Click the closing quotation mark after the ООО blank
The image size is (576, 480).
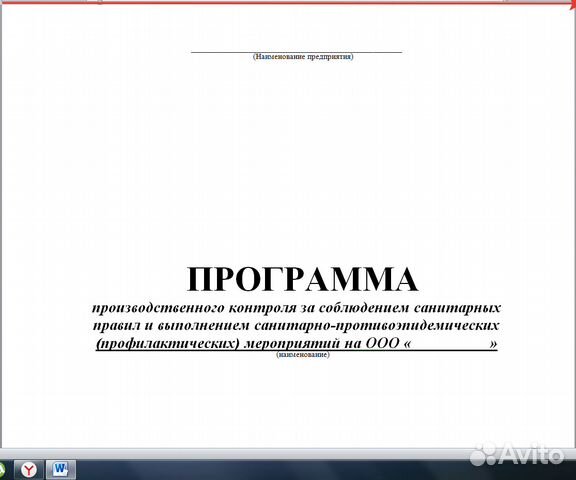coord(493,344)
